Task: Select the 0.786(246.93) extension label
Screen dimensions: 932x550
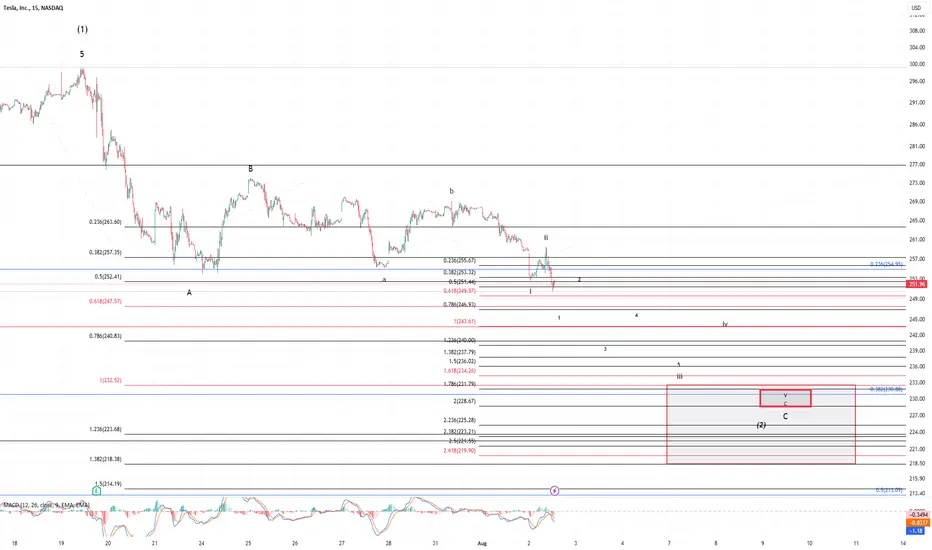Action: click(459, 304)
